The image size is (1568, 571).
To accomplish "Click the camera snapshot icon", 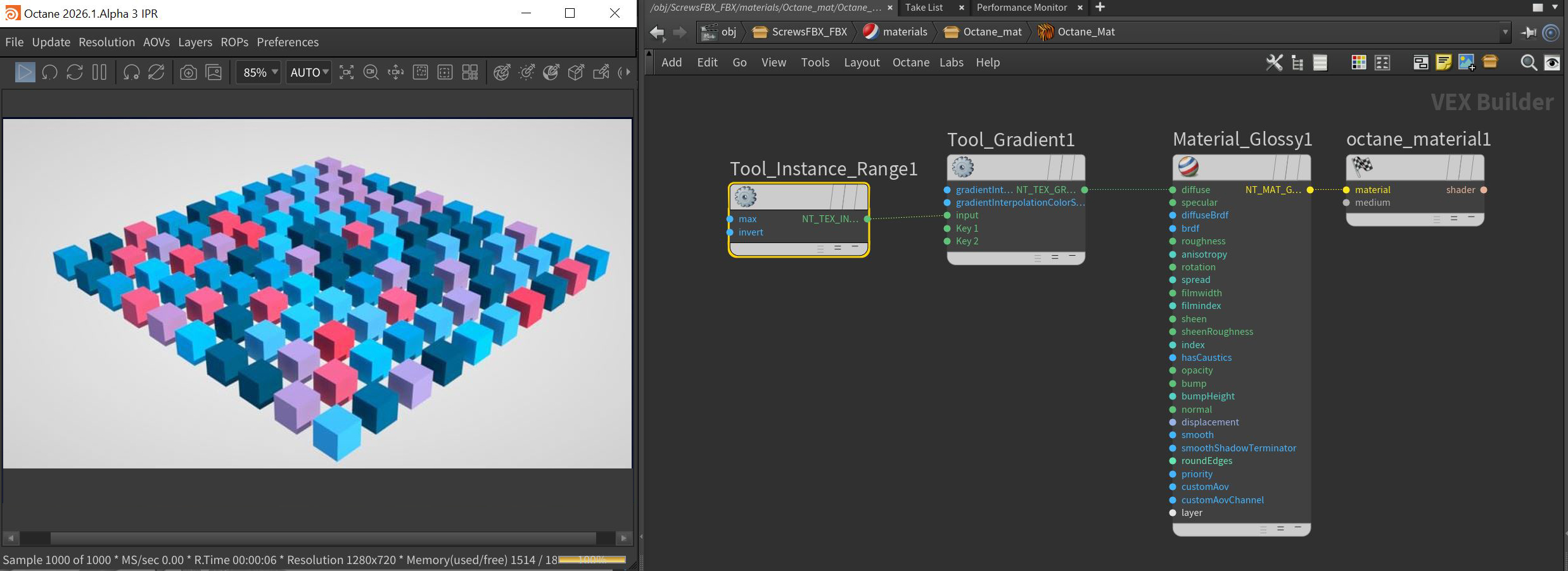I will 188,72.
